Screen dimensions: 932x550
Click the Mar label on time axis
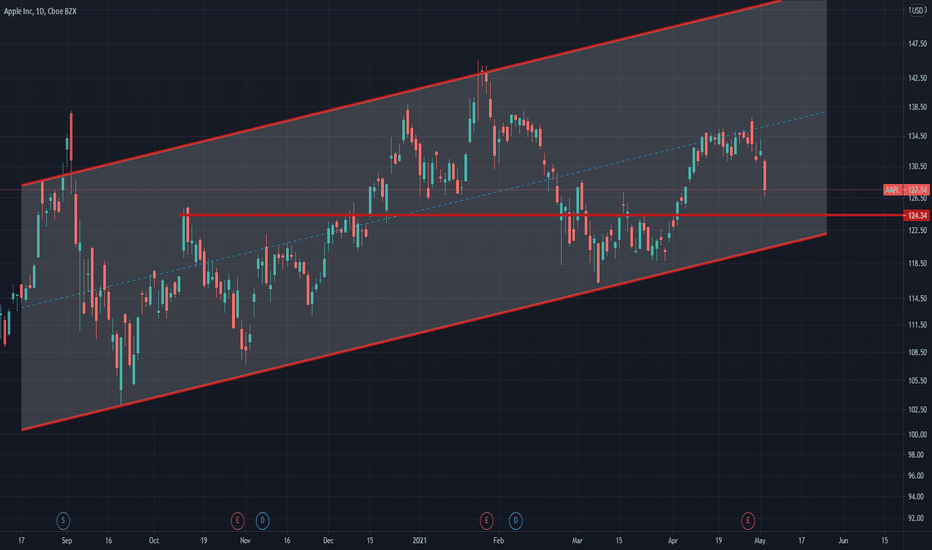tap(577, 540)
